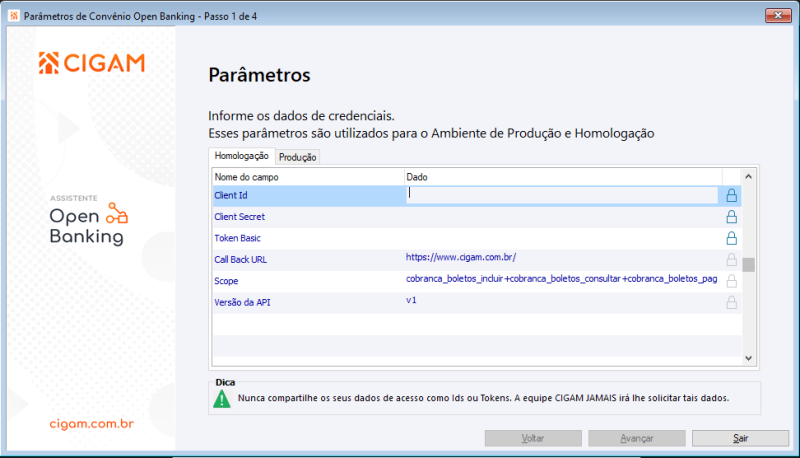Screen dimensions: 800x458
Task: Select the cobranca_boletos scope value
Action: tap(562, 279)
